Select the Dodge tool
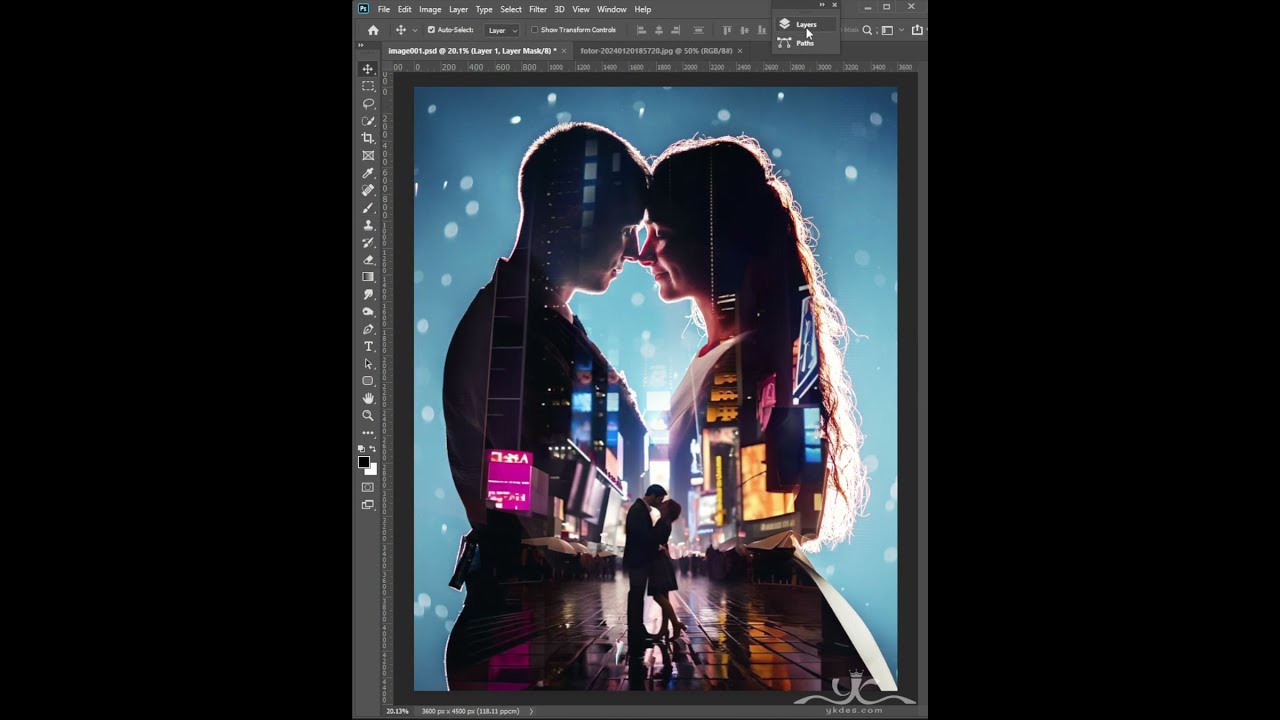1280x720 pixels. 368,312
